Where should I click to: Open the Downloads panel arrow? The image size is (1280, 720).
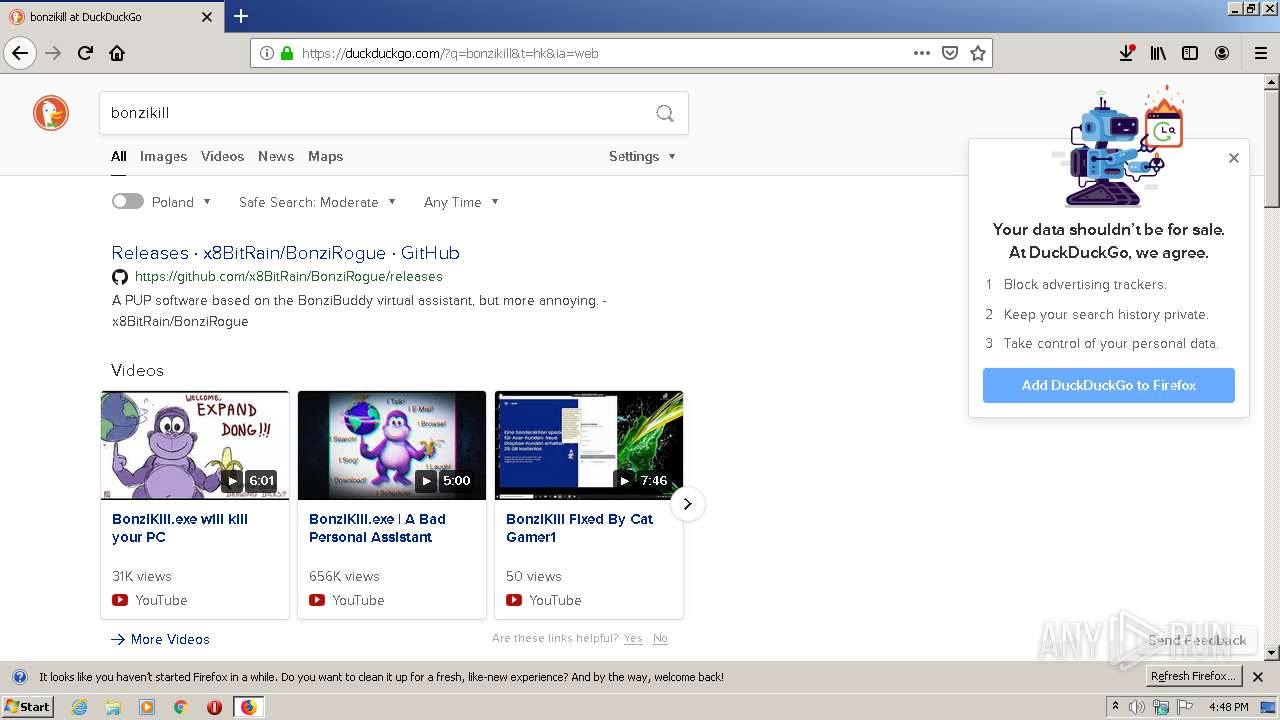[x=1126, y=53]
